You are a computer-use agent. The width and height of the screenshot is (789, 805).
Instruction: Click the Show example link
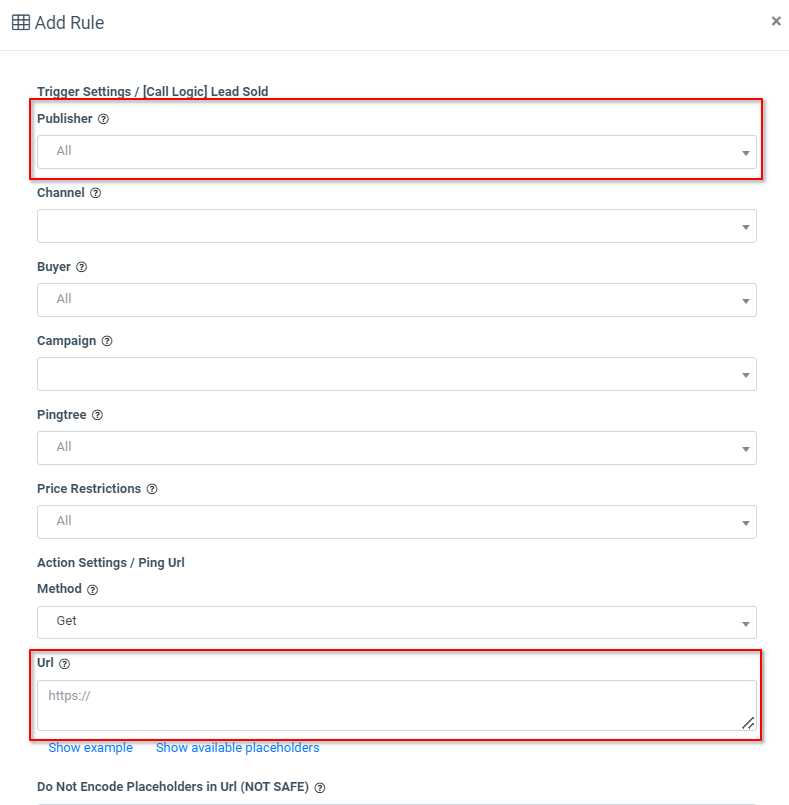tap(90, 748)
